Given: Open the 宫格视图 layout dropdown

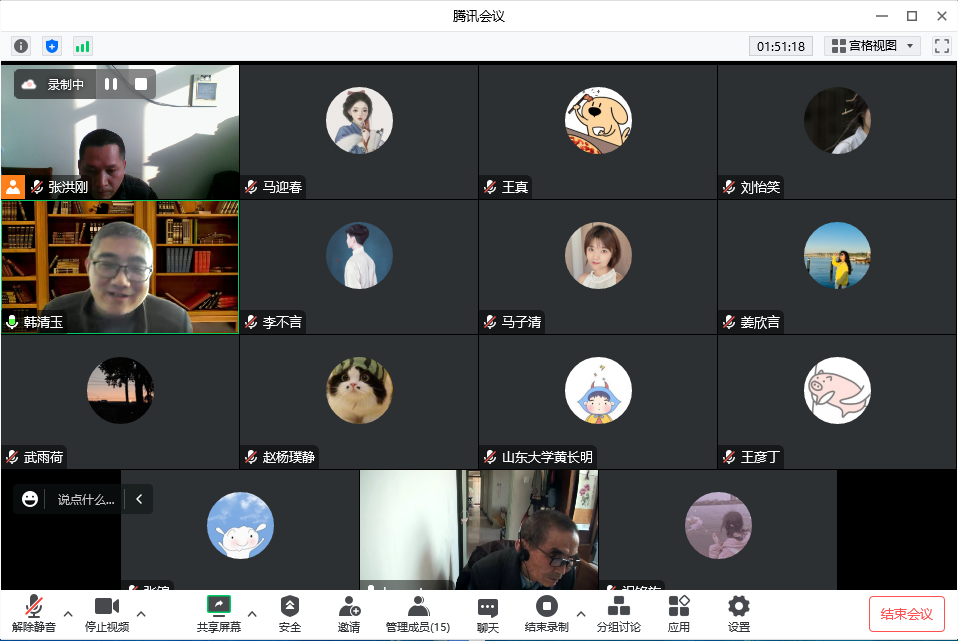Looking at the screenshot, I should coord(872,46).
